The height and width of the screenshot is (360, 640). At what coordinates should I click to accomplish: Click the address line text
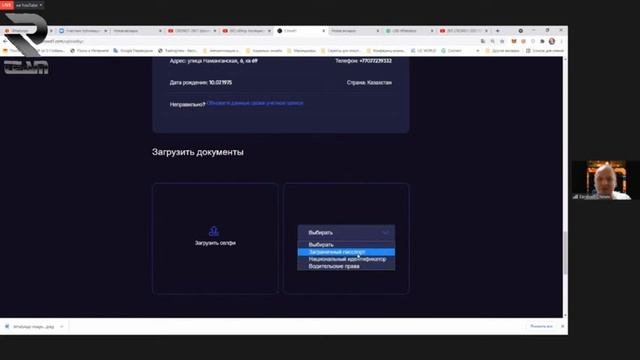coord(213,61)
